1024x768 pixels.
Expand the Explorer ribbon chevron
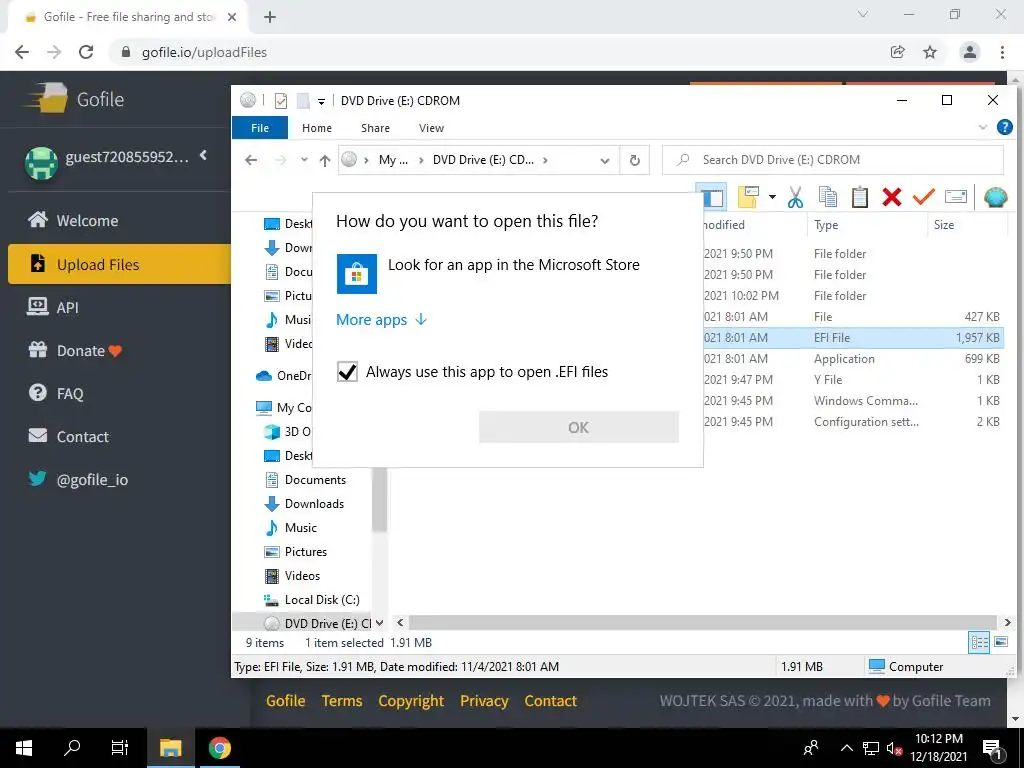coord(983,127)
